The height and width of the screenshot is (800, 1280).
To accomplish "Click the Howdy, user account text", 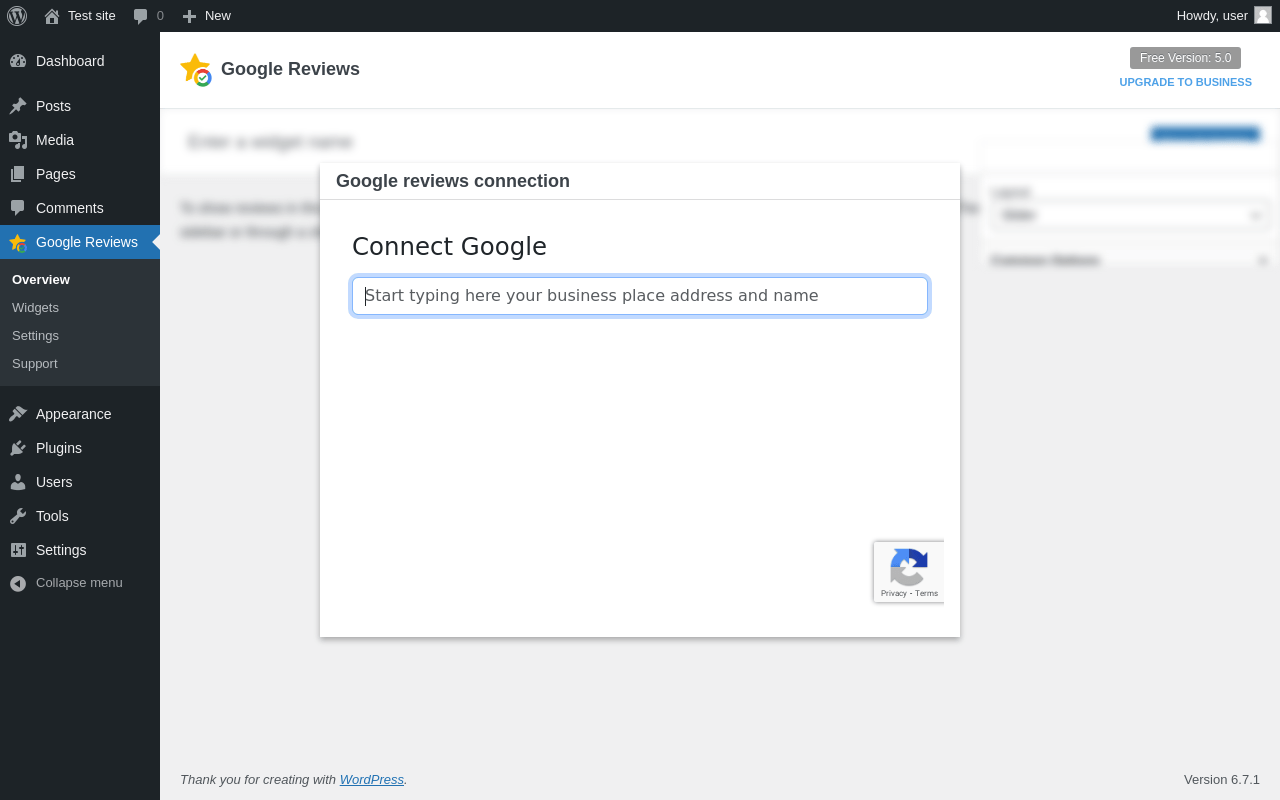I will (x=1212, y=16).
